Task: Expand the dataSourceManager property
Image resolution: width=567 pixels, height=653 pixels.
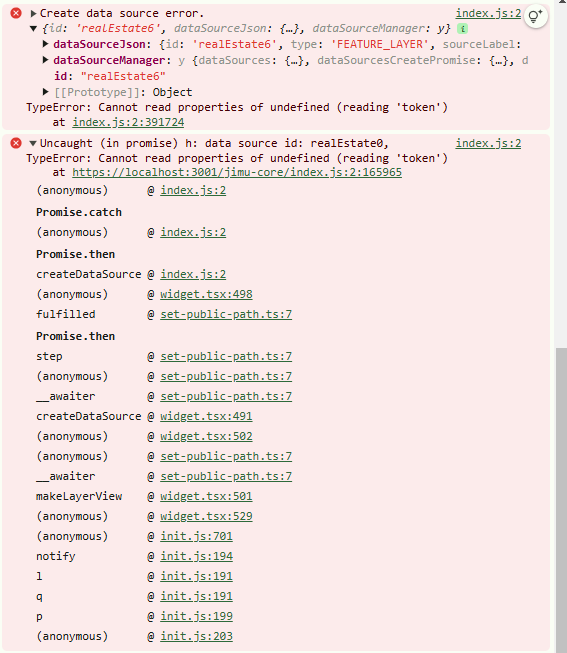Action: tap(45, 60)
